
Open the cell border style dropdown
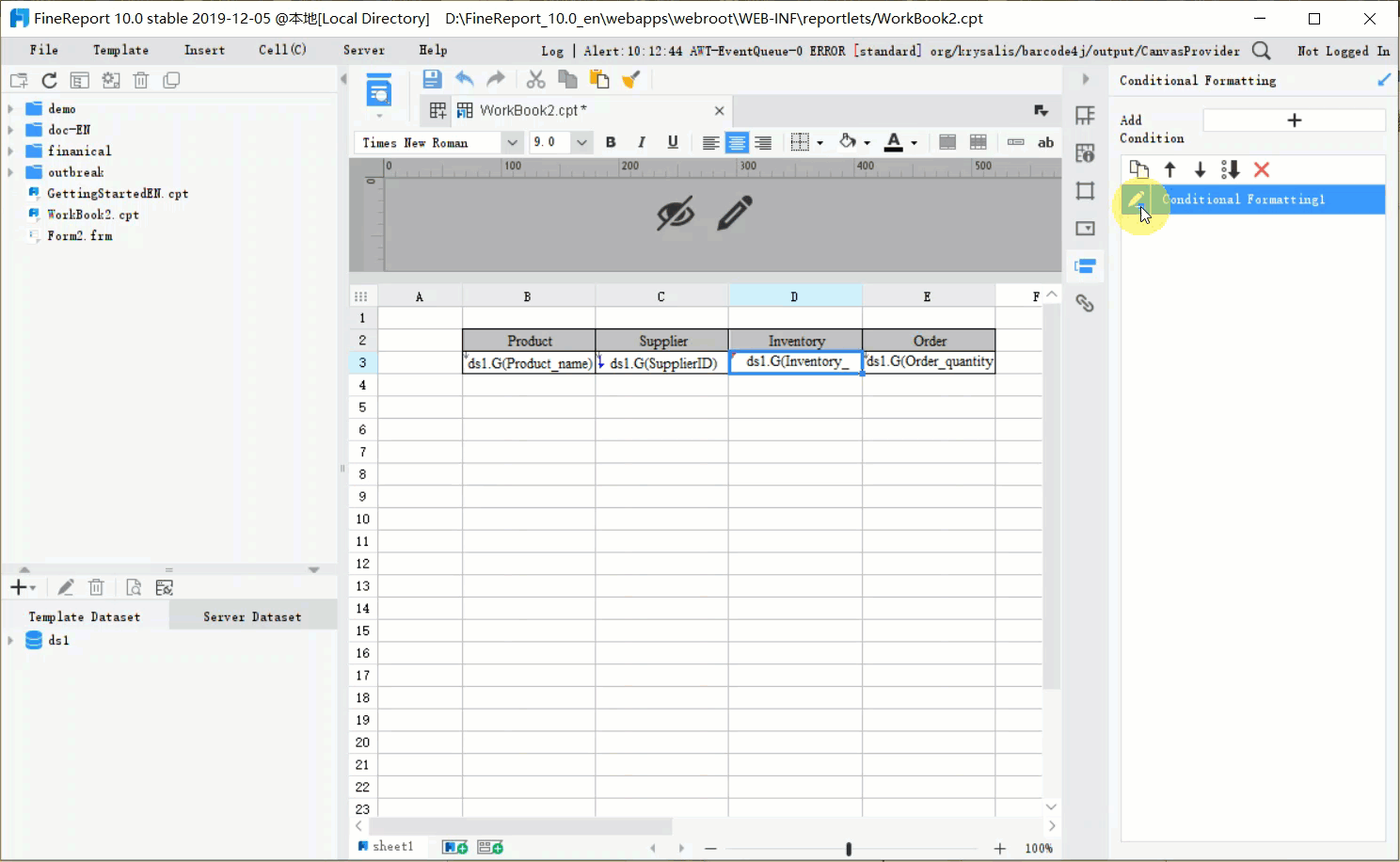point(819,143)
